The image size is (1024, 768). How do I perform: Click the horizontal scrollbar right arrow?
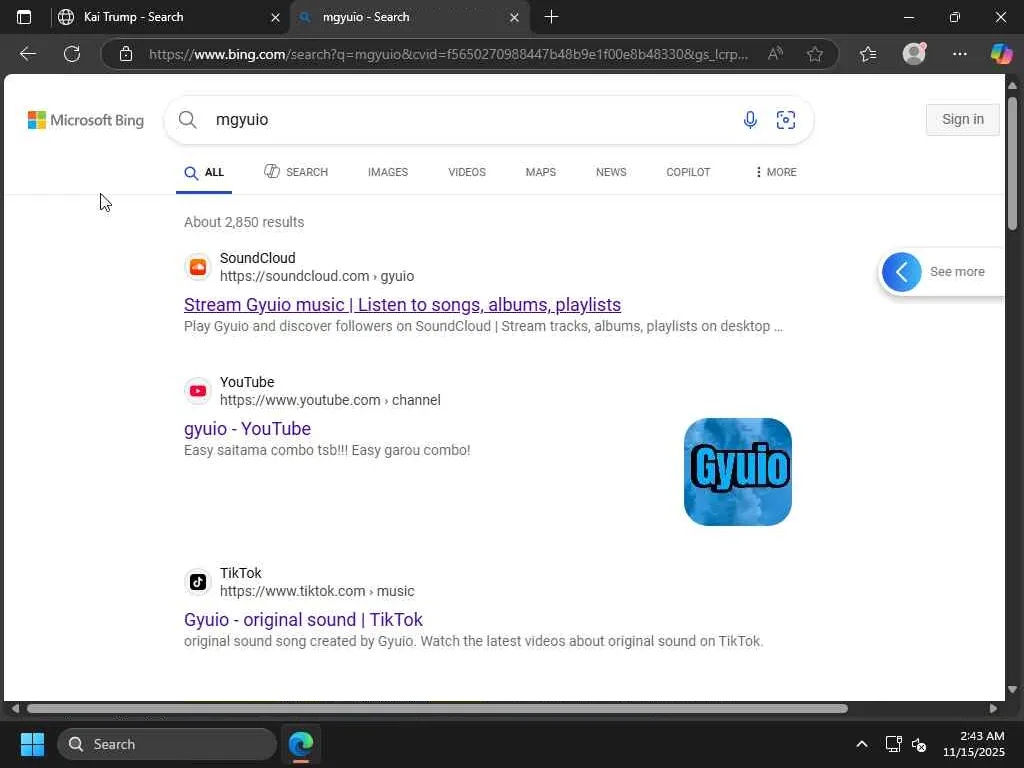(x=993, y=709)
